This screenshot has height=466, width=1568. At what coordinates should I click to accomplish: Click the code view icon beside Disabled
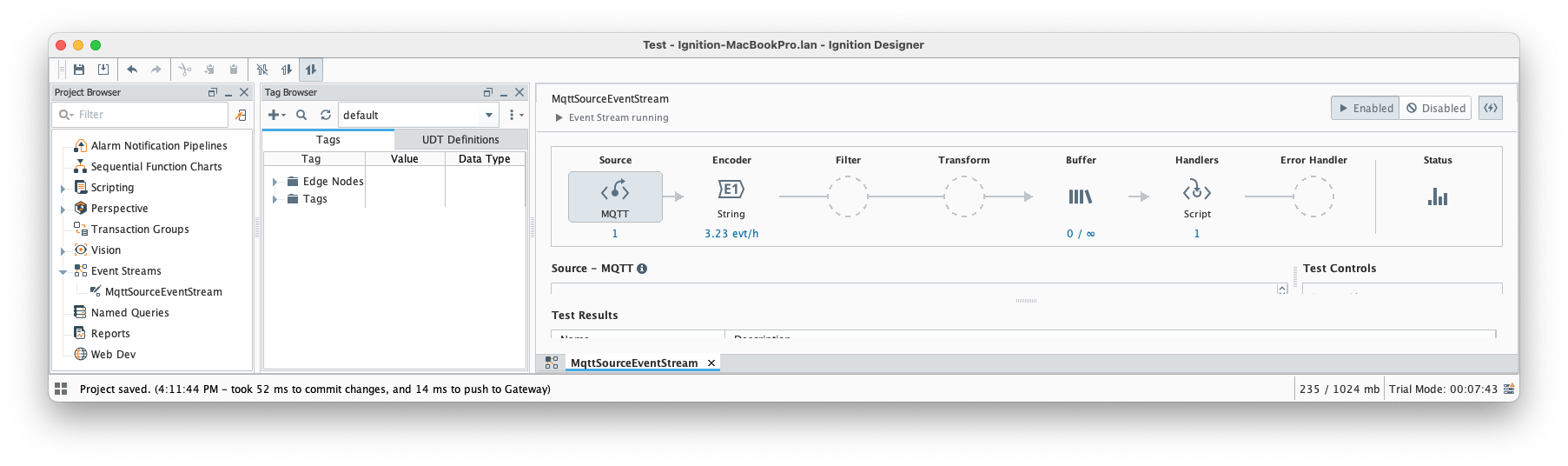[x=1491, y=108]
